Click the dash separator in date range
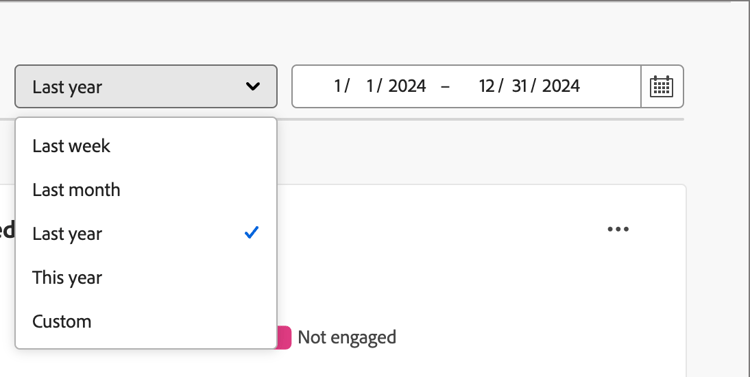This screenshot has height=377, width=750. point(445,87)
